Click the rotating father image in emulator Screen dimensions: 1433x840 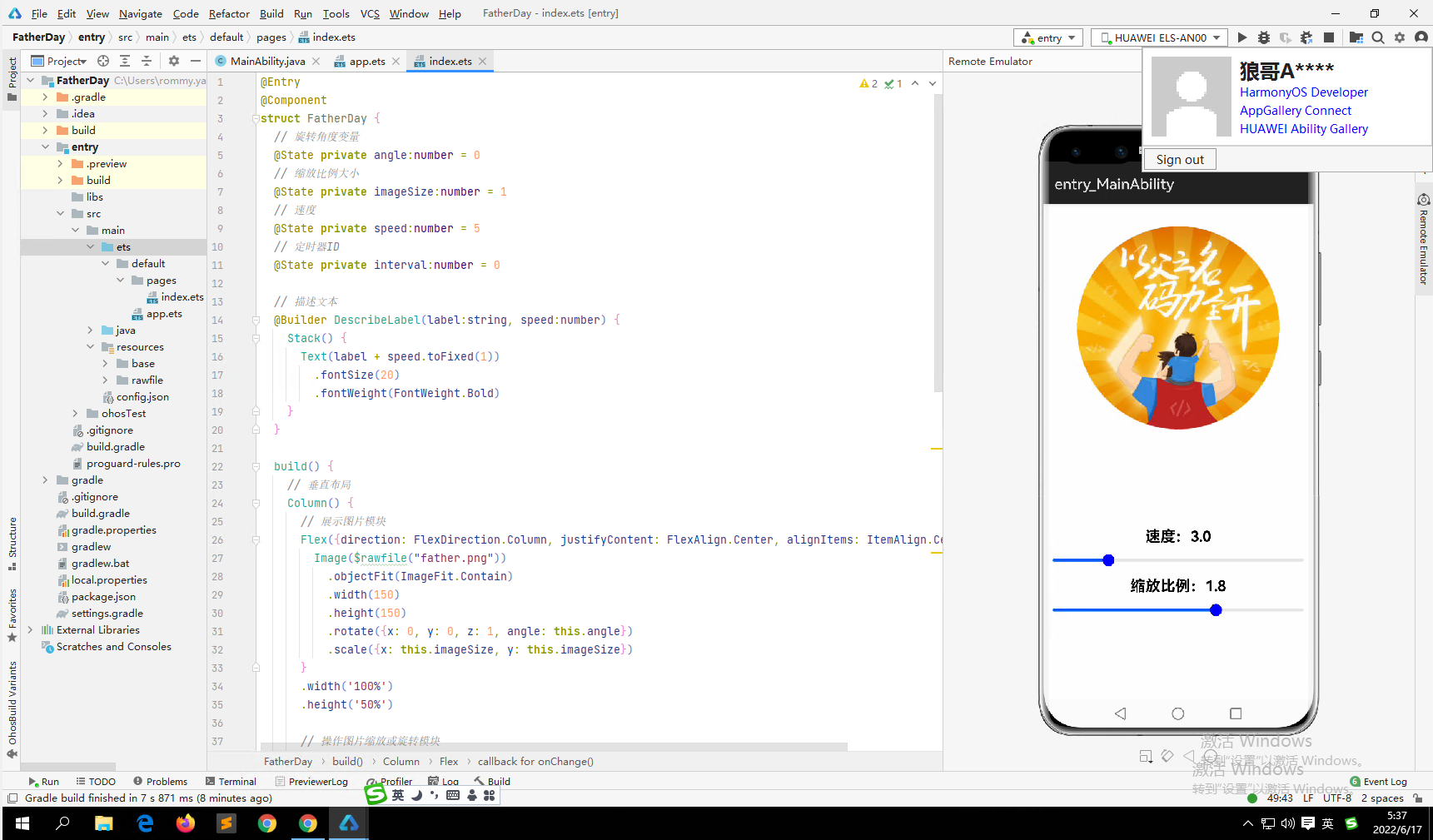point(1178,328)
